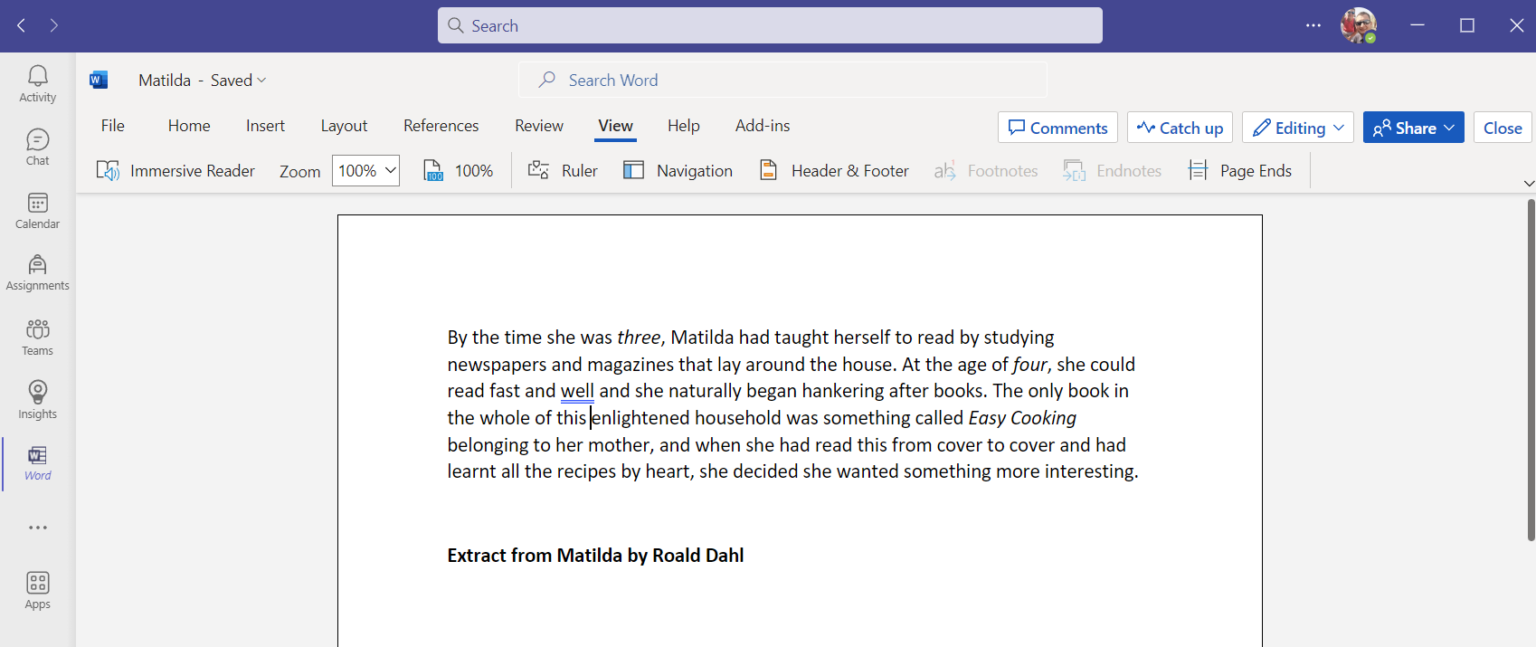This screenshot has height=647, width=1536.
Task: Open the Editing mode dropdown
Action: (x=1297, y=127)
